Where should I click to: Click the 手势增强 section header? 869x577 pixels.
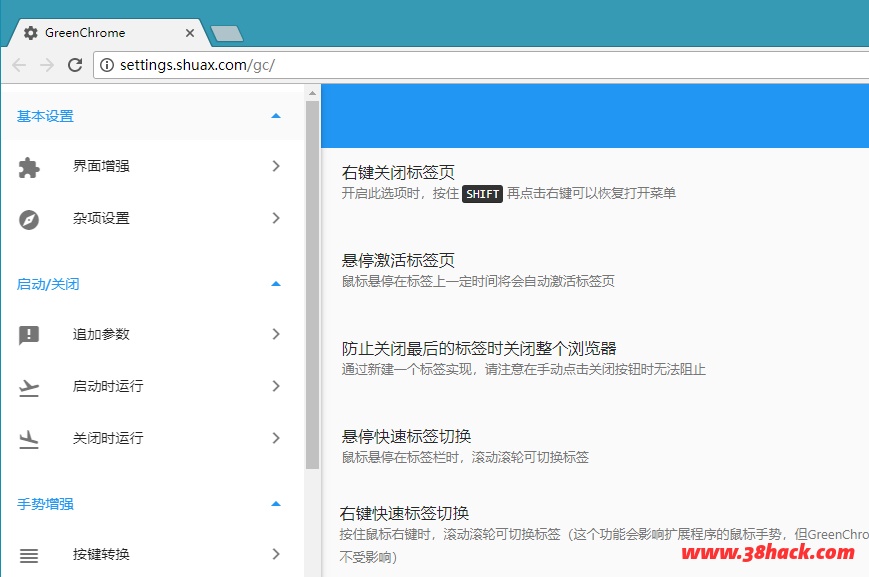(x=152, y=504)
